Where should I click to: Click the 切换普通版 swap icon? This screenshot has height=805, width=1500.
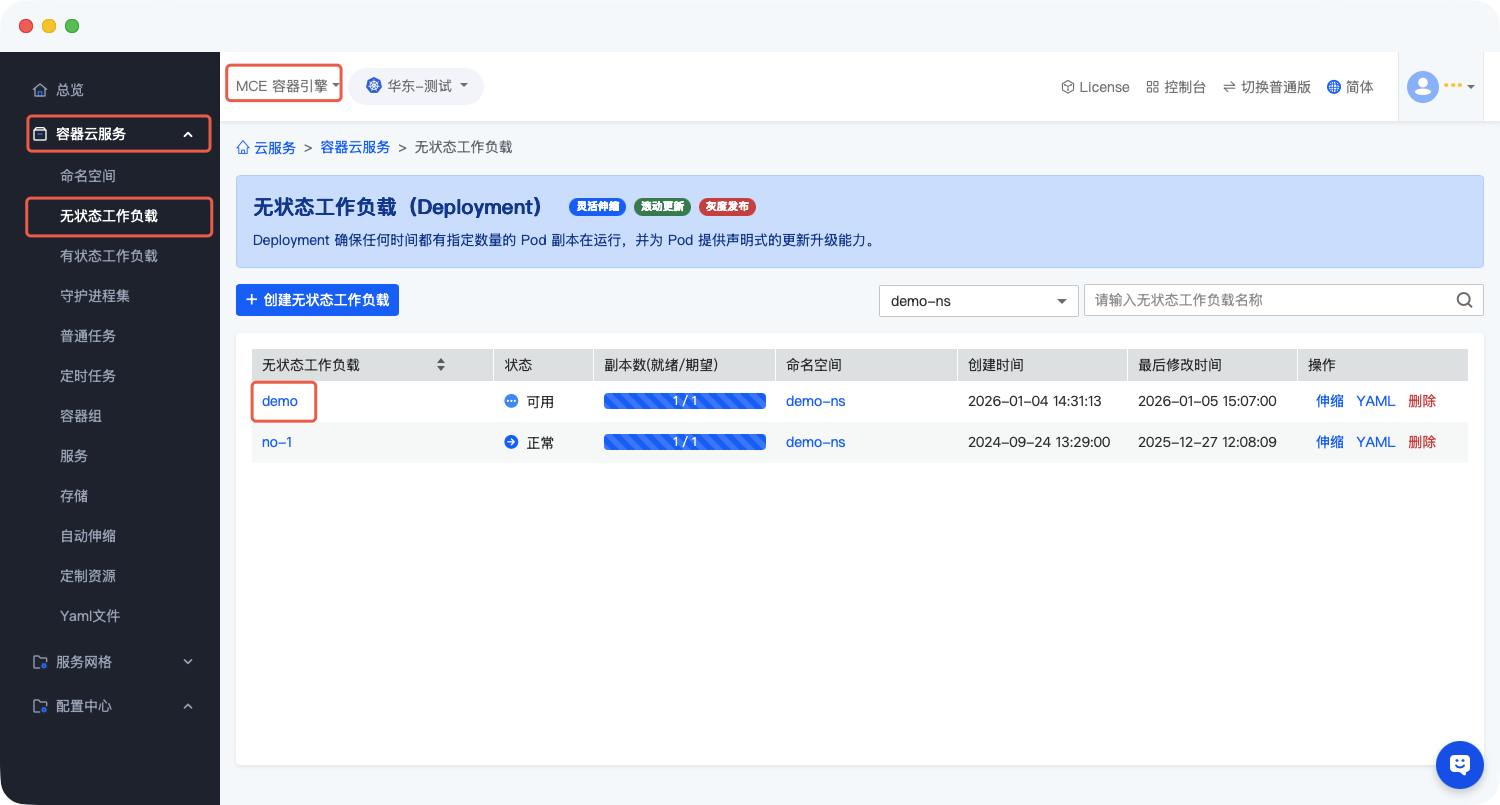(x=1229, y=87)
